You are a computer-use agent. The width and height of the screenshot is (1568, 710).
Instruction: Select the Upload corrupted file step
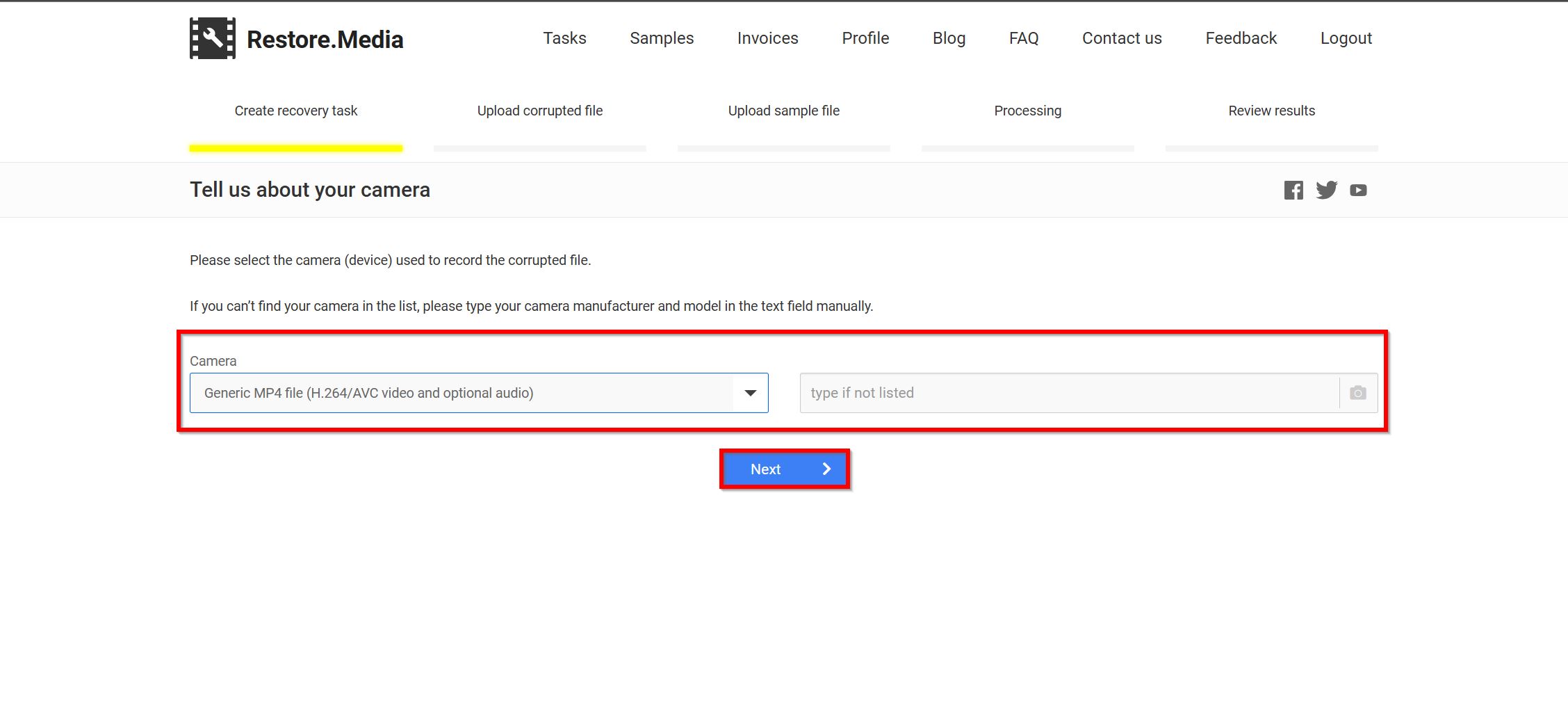click(540, 111)
